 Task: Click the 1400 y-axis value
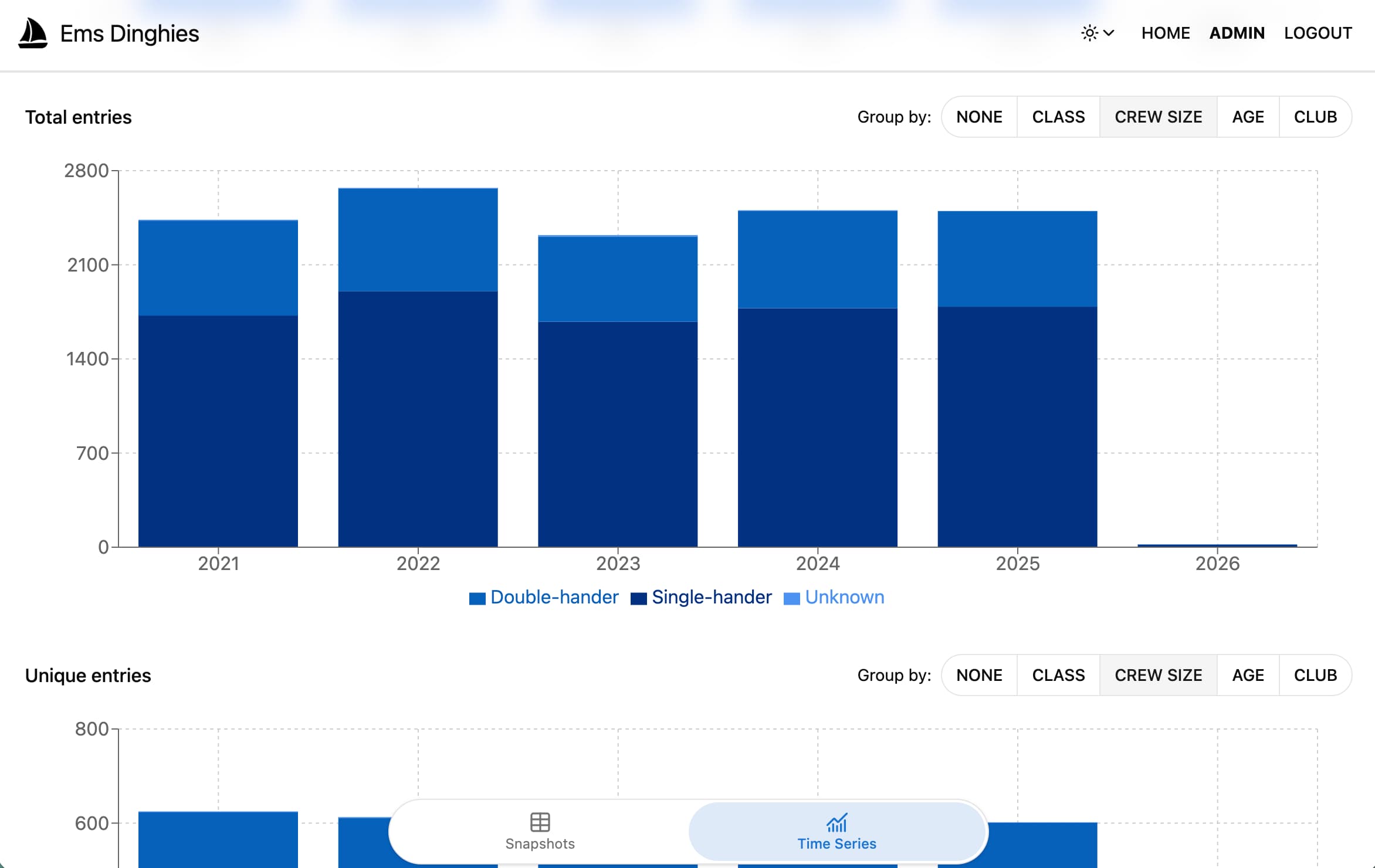tap(87, 359)
